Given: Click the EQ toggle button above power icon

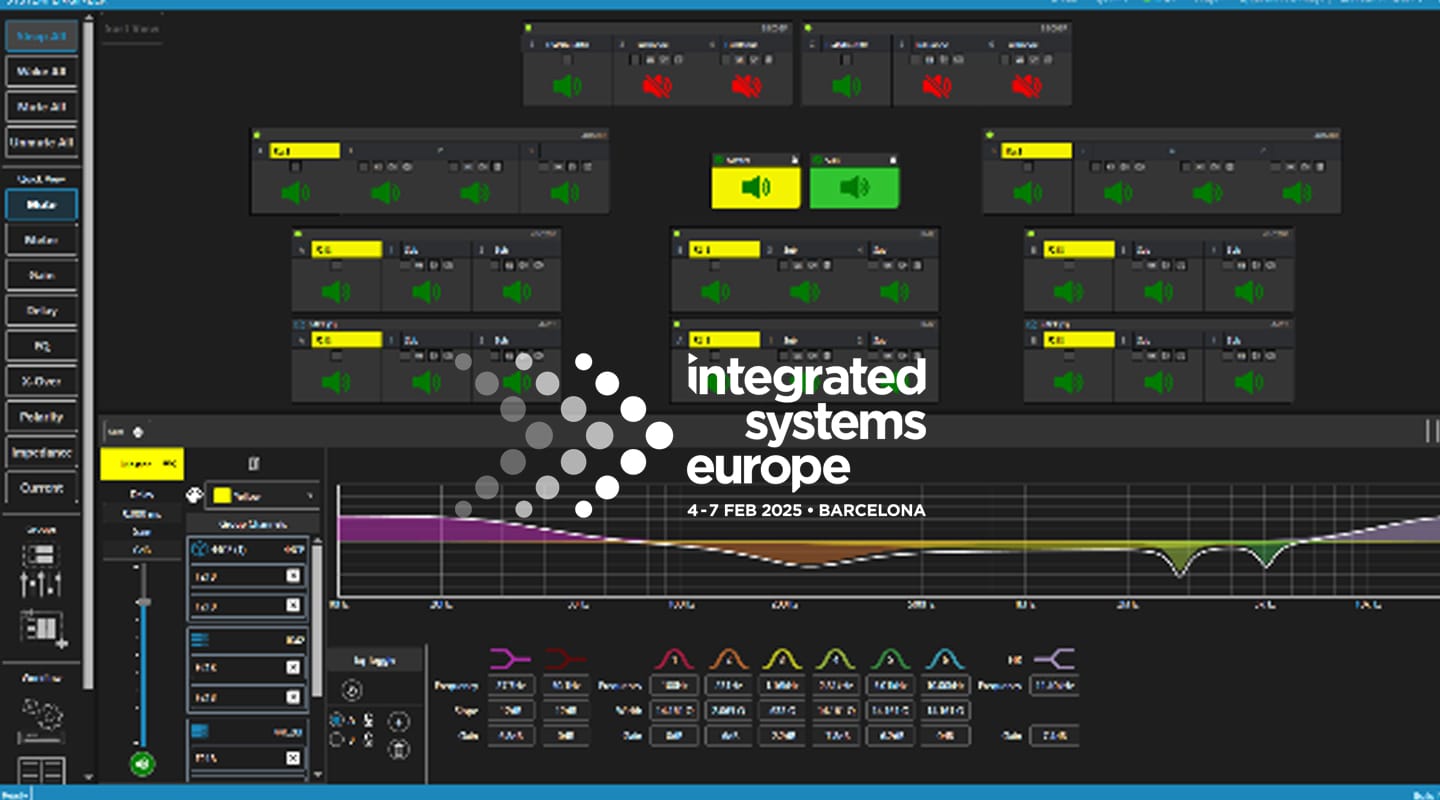Looking at the screenshot, I should [374, 661].
